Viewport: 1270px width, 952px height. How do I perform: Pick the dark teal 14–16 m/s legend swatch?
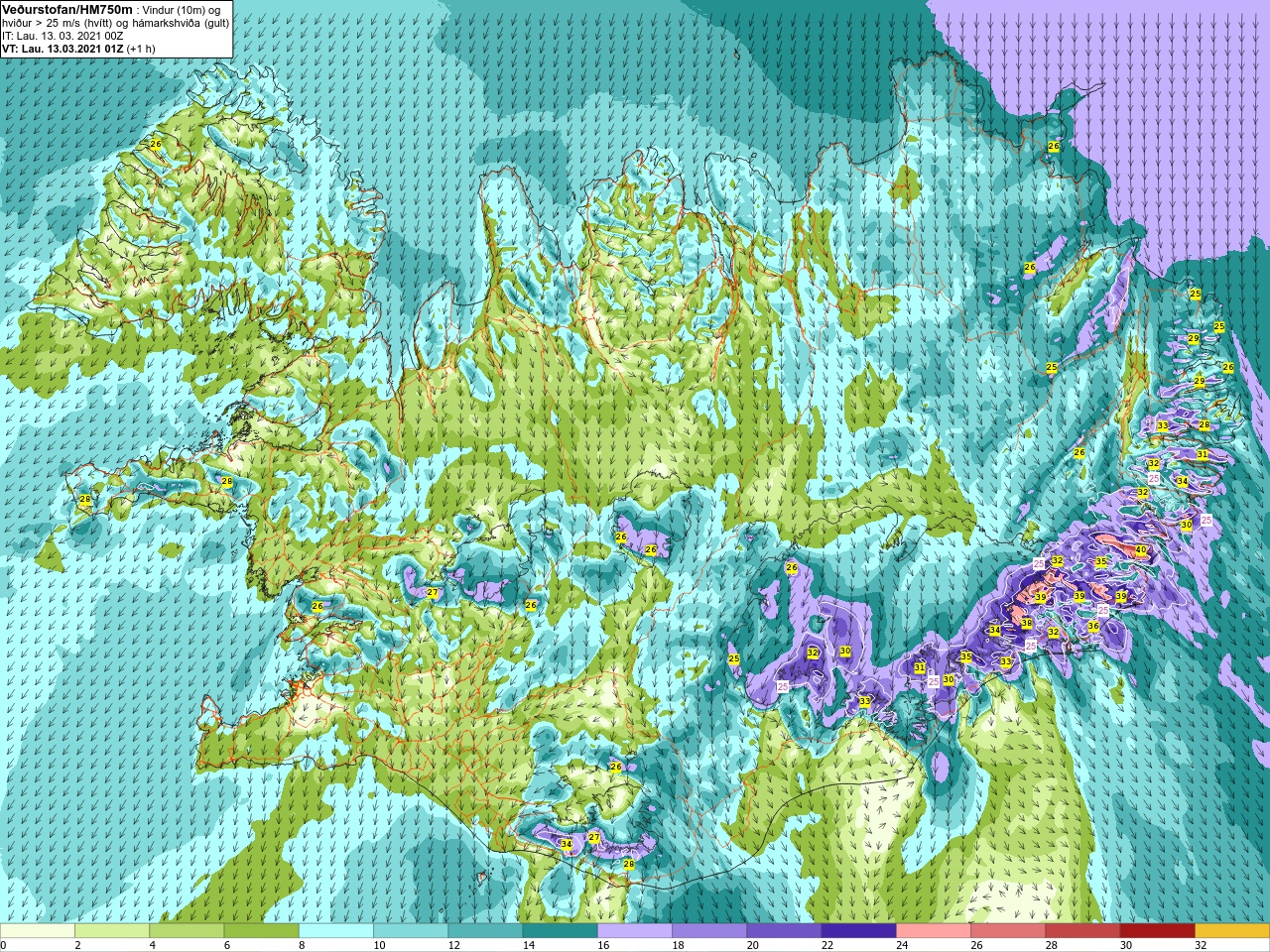(x=560, y=931)
